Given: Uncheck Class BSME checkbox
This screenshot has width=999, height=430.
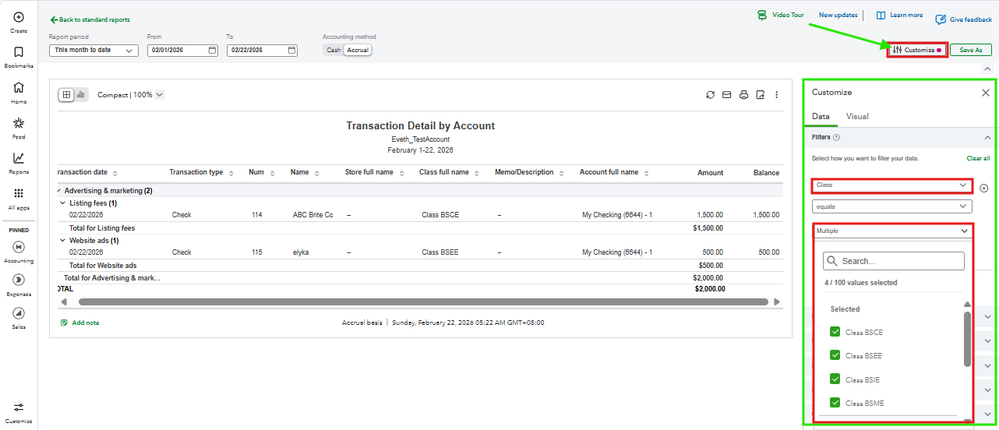Looking at the screenshot, I should click(x=835, y=403).
